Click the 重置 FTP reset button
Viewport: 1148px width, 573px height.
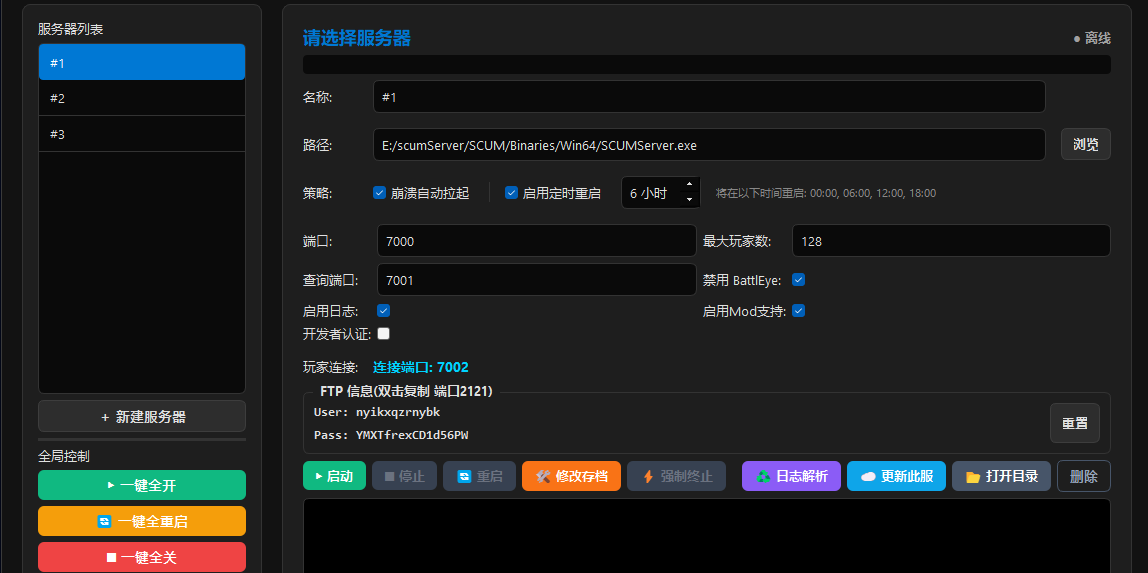(x=1075, y=423)
